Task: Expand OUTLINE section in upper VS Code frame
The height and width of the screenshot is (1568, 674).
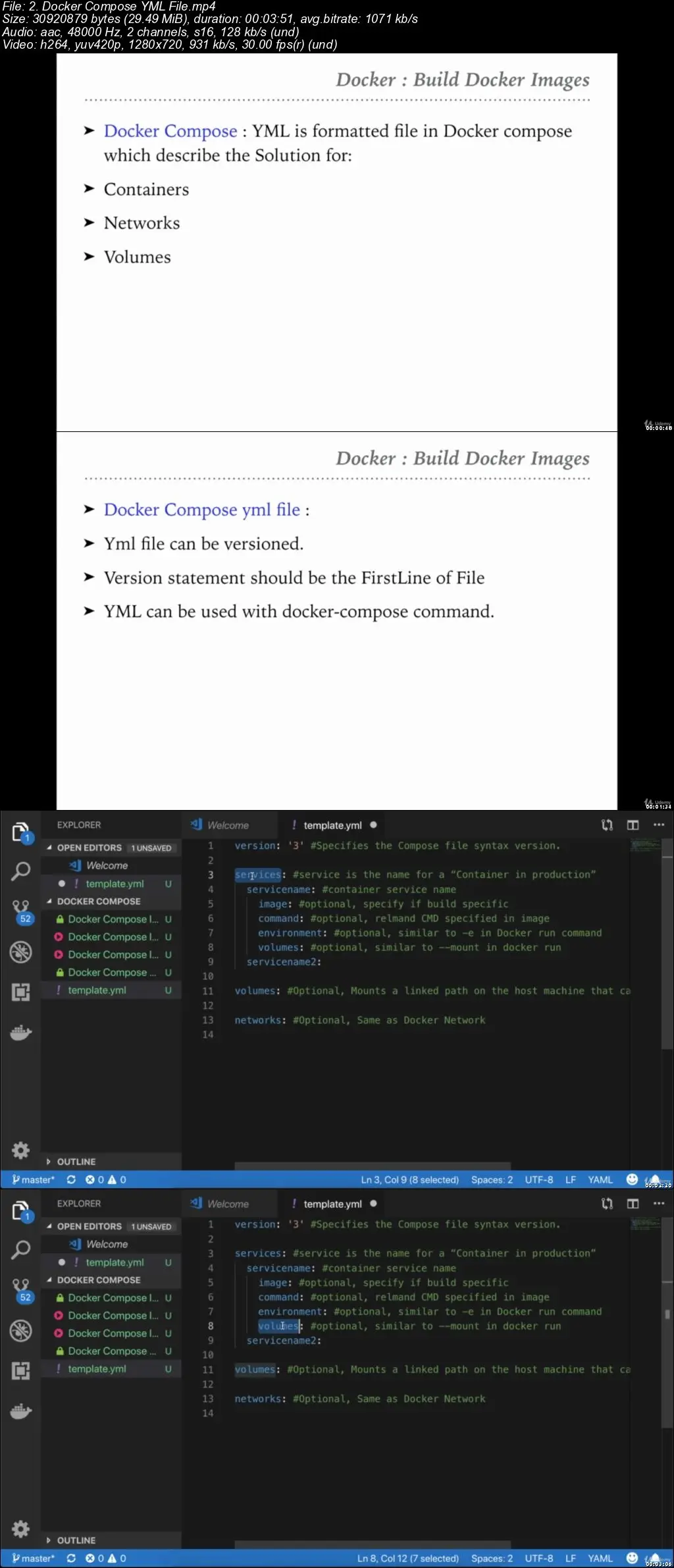Action: [x=111, y=1162]
